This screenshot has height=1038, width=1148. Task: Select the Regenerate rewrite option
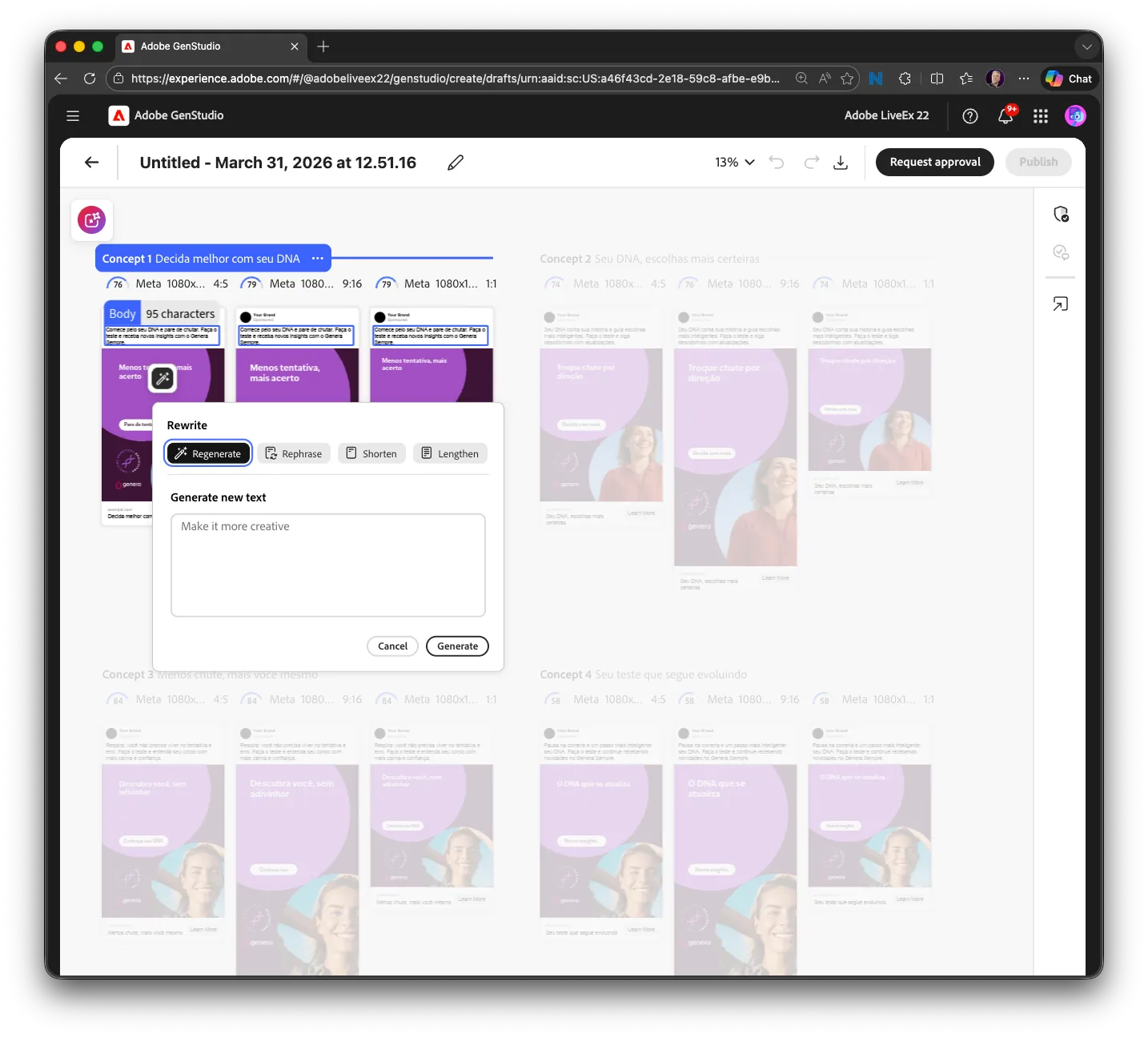[208, 453]
